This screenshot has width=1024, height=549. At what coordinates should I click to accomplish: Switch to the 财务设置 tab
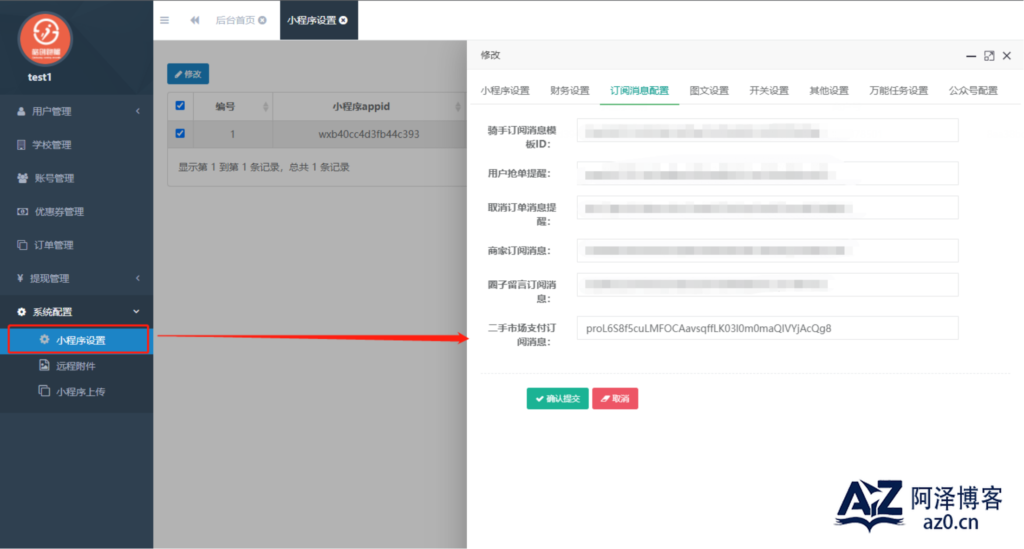coord(569,91)
